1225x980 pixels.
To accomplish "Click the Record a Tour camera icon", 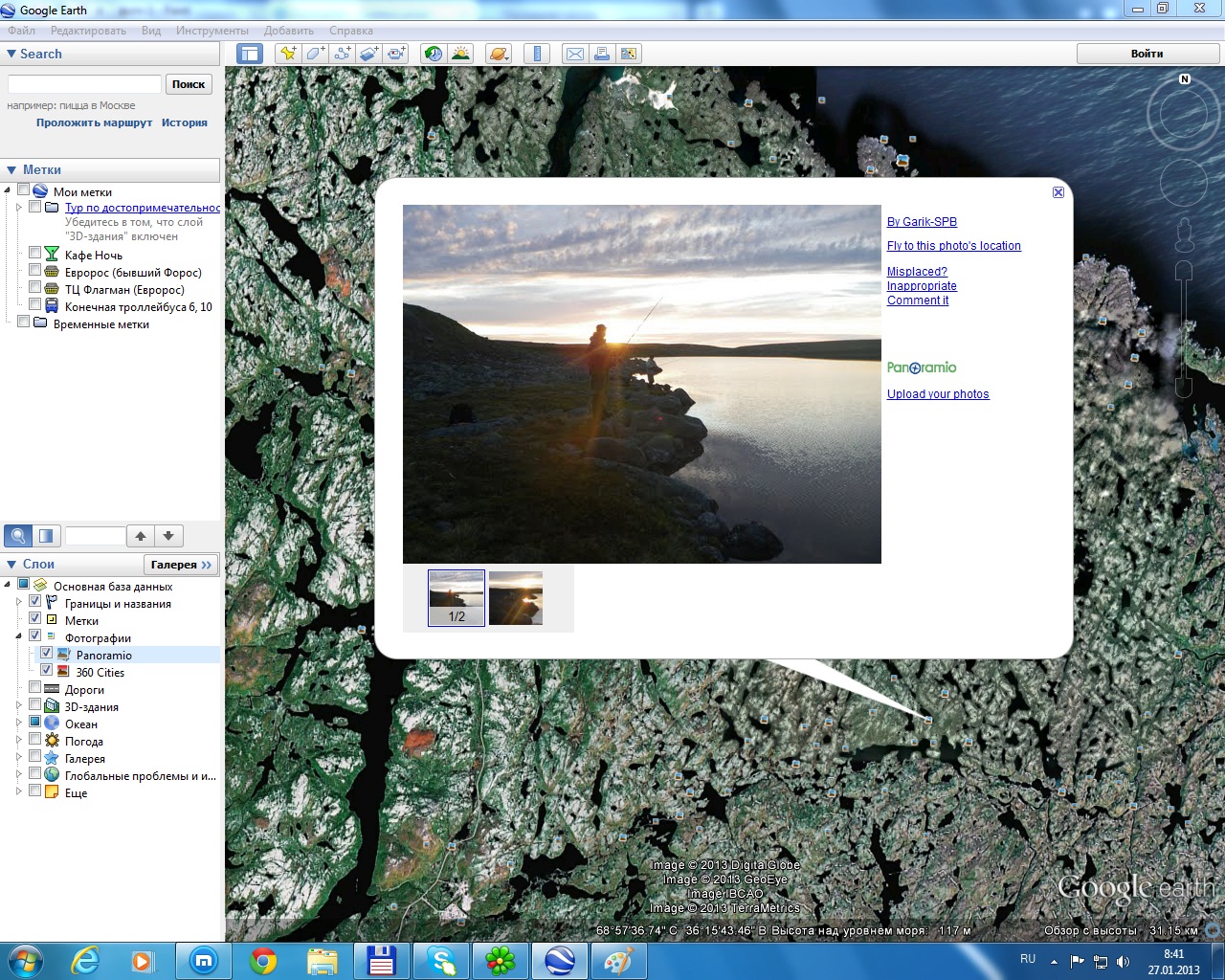I will 395,54.
